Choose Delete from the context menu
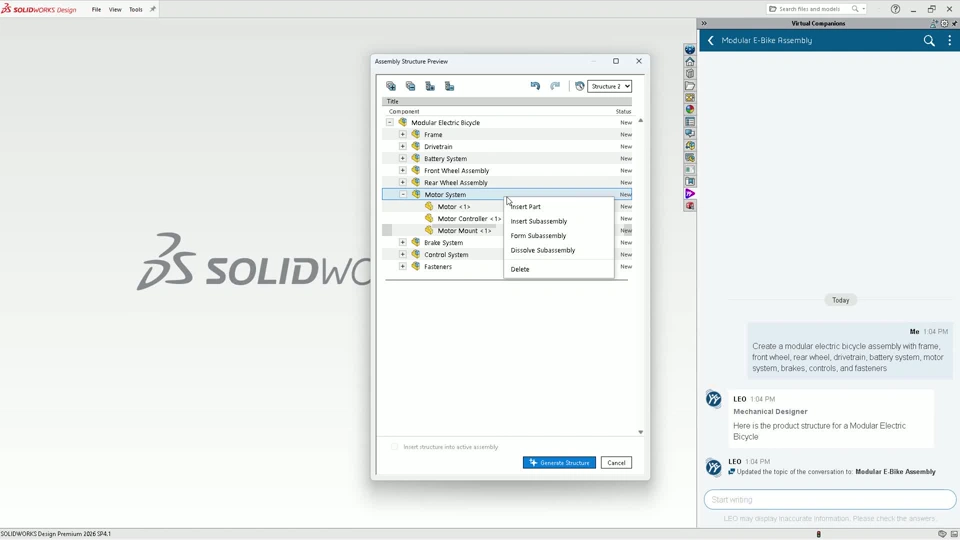The image size is (960, 540). click(558, 269)
